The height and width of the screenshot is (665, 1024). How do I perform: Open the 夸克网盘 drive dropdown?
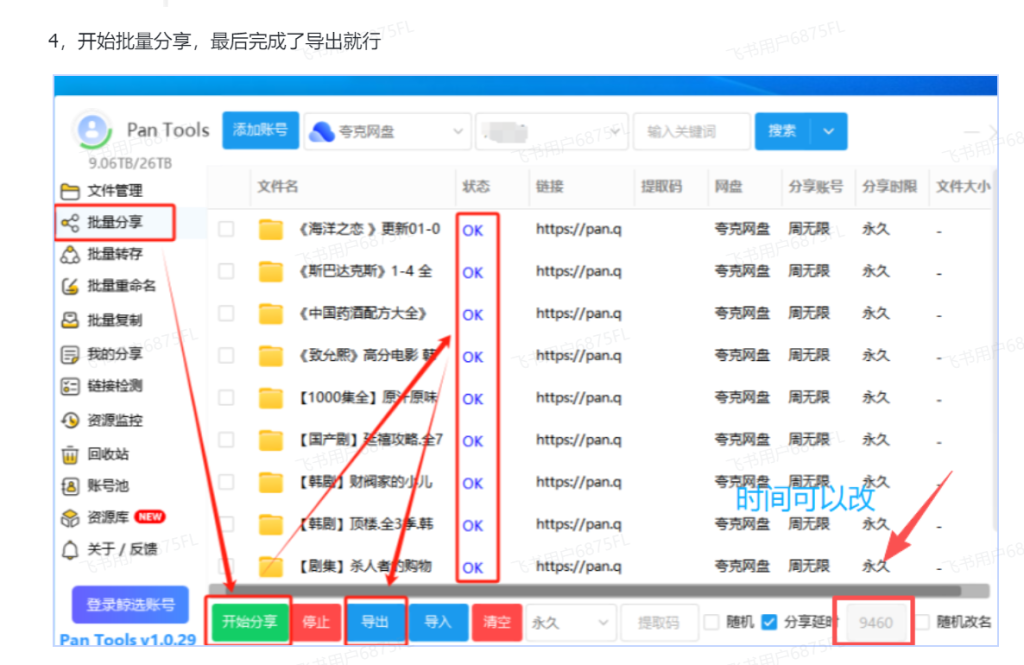pos(388,131)
